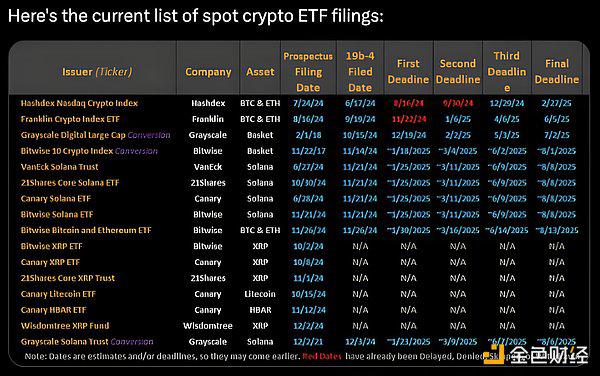The image size is (600, 376).
Task: Select the Wisdomtree XRP Fund entry
Action: point(65,326)
